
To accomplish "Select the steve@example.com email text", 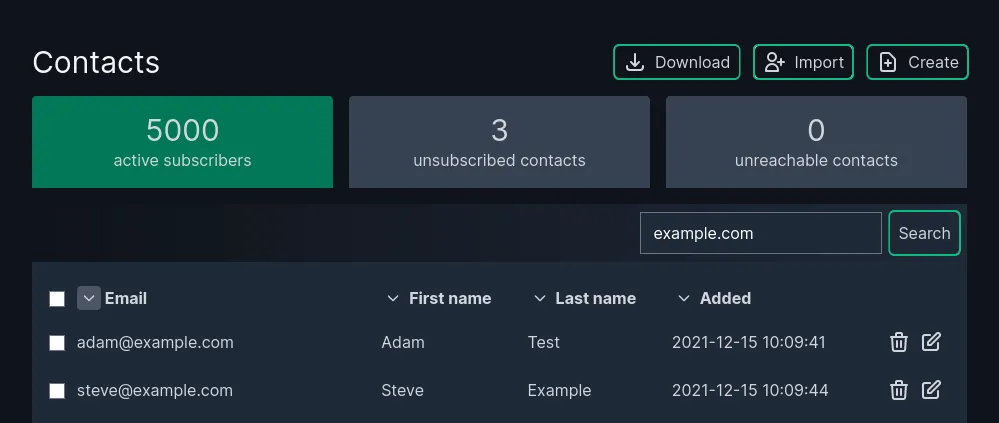I will coord(155,391).
